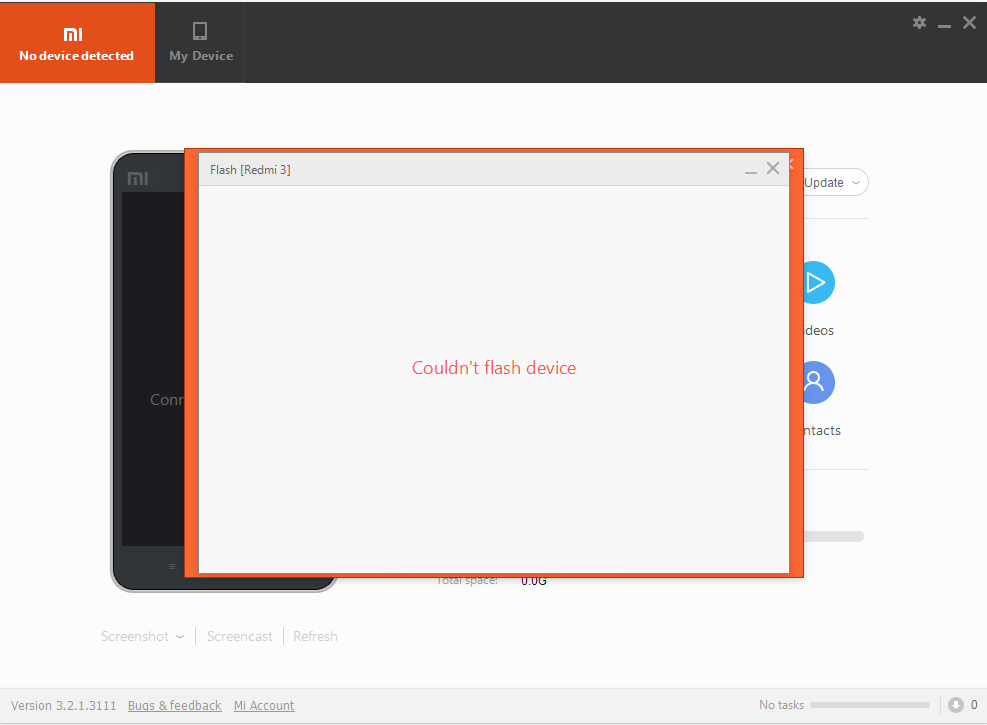987x725 pixels.
Task: Open the Contacts person icon
Action: tap(819, 382)
